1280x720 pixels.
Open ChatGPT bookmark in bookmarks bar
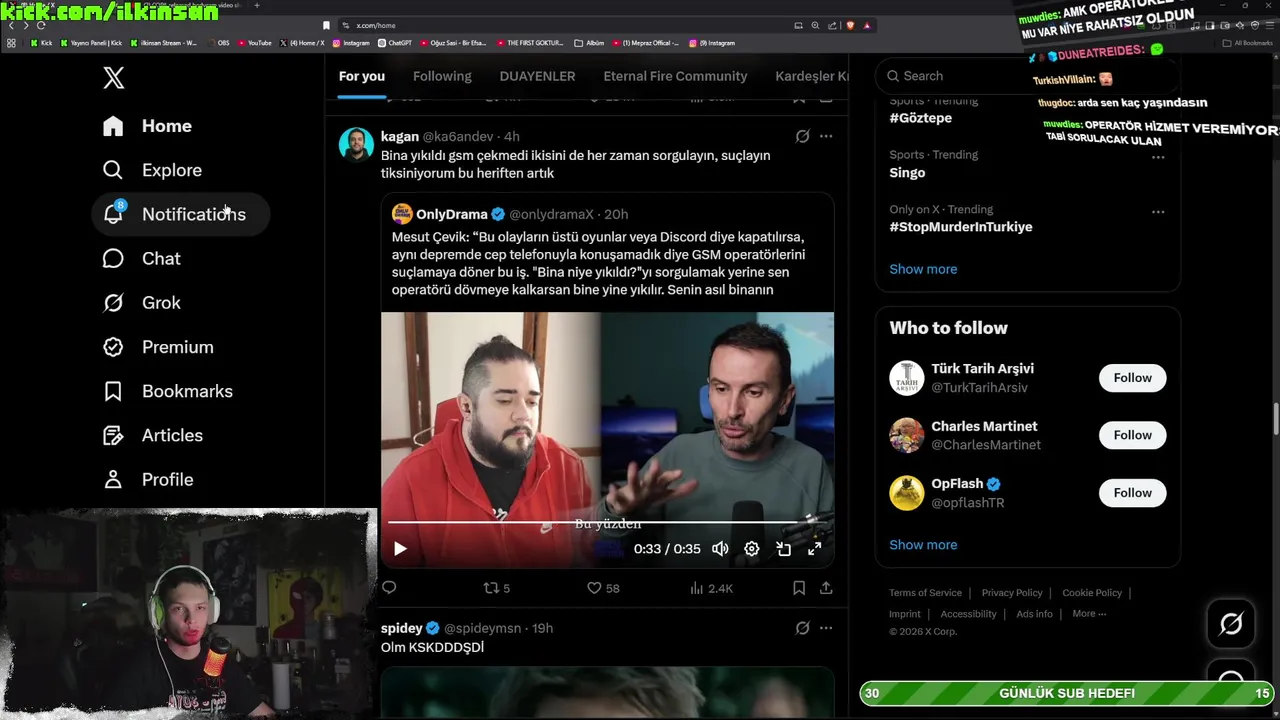pyautogui.click(x=395, y=43)
